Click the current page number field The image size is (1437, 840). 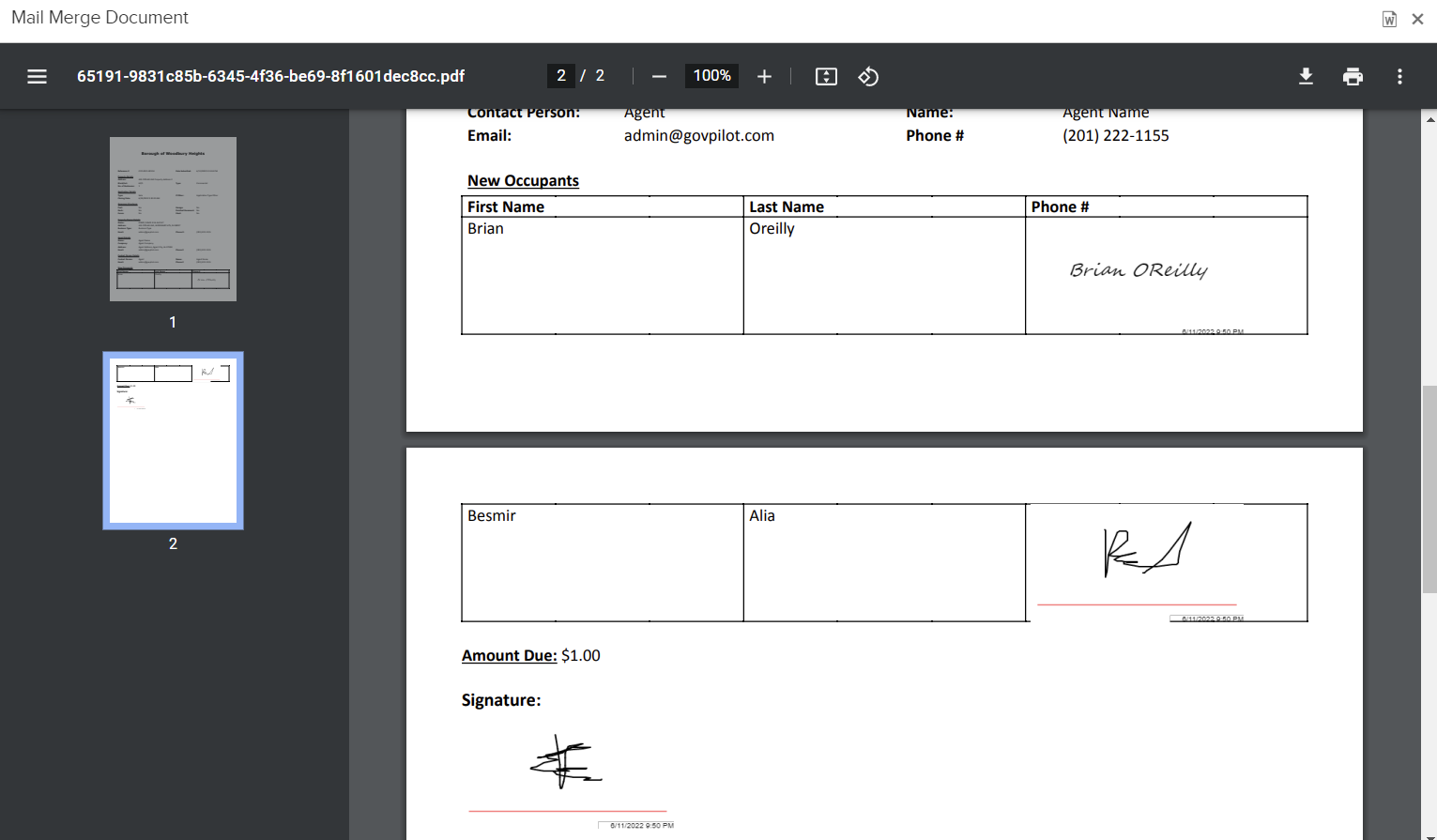tap(561, 76)
